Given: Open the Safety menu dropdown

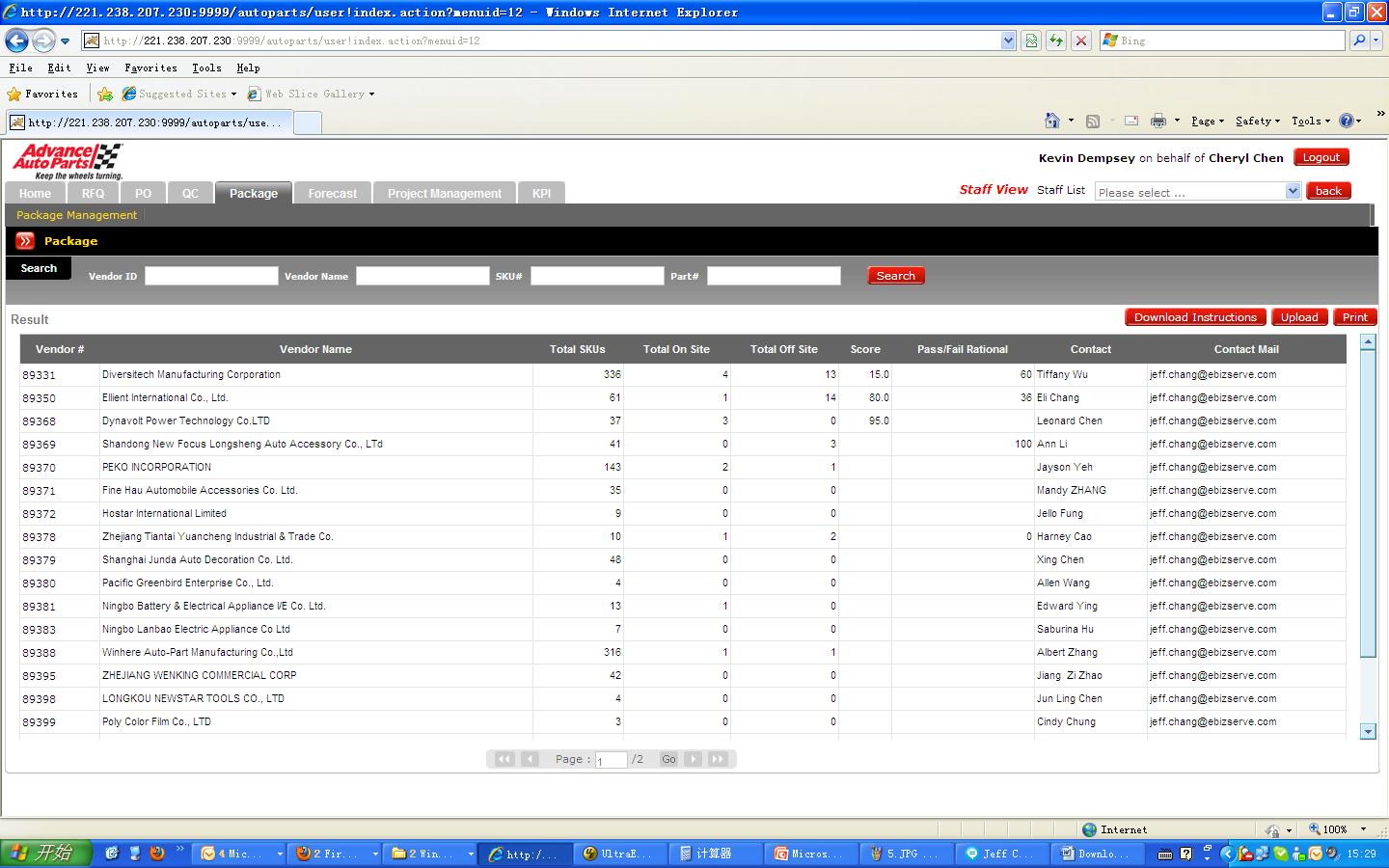Looking at the screenshot, I should (1257, 122).
